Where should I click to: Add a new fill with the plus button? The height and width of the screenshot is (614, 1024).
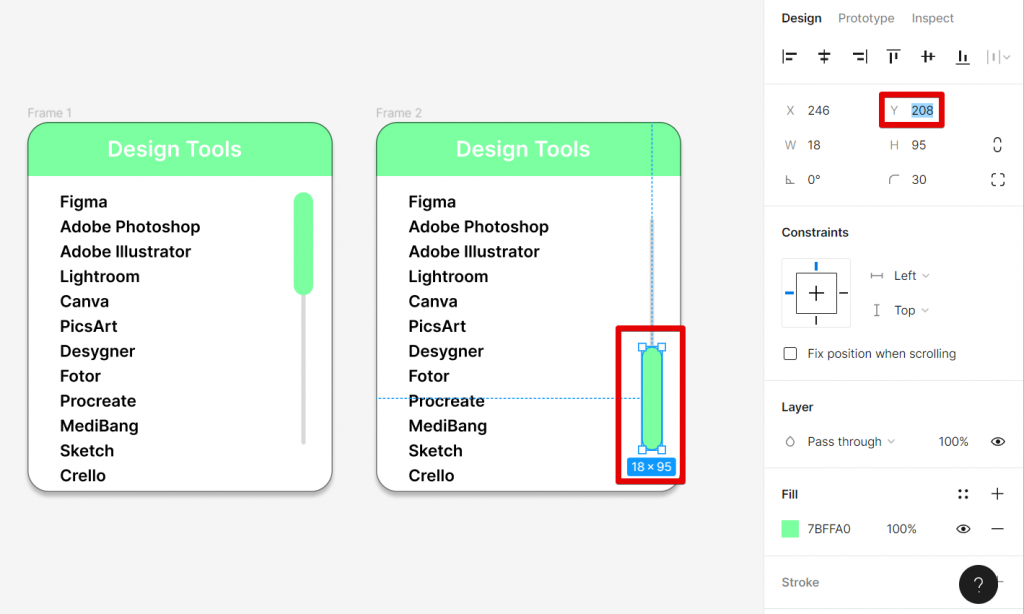[x=999, y=493]
